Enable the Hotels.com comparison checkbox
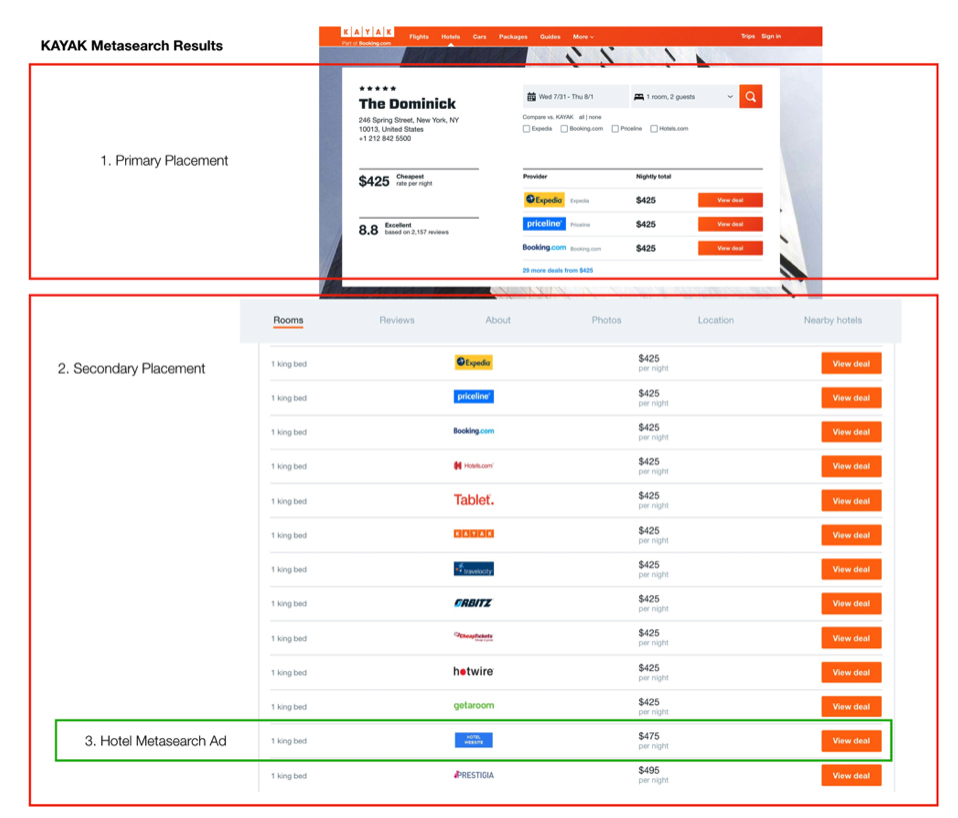 (x=654, y=129)
